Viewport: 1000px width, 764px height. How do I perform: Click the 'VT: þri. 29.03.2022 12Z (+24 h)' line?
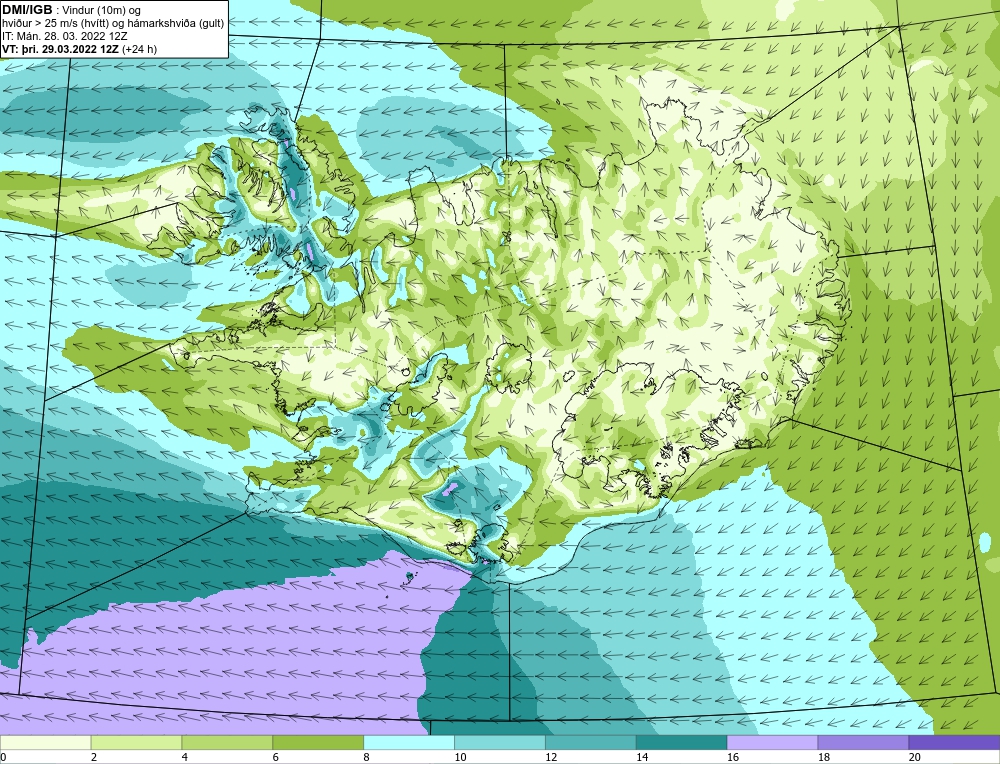[79, 49]
